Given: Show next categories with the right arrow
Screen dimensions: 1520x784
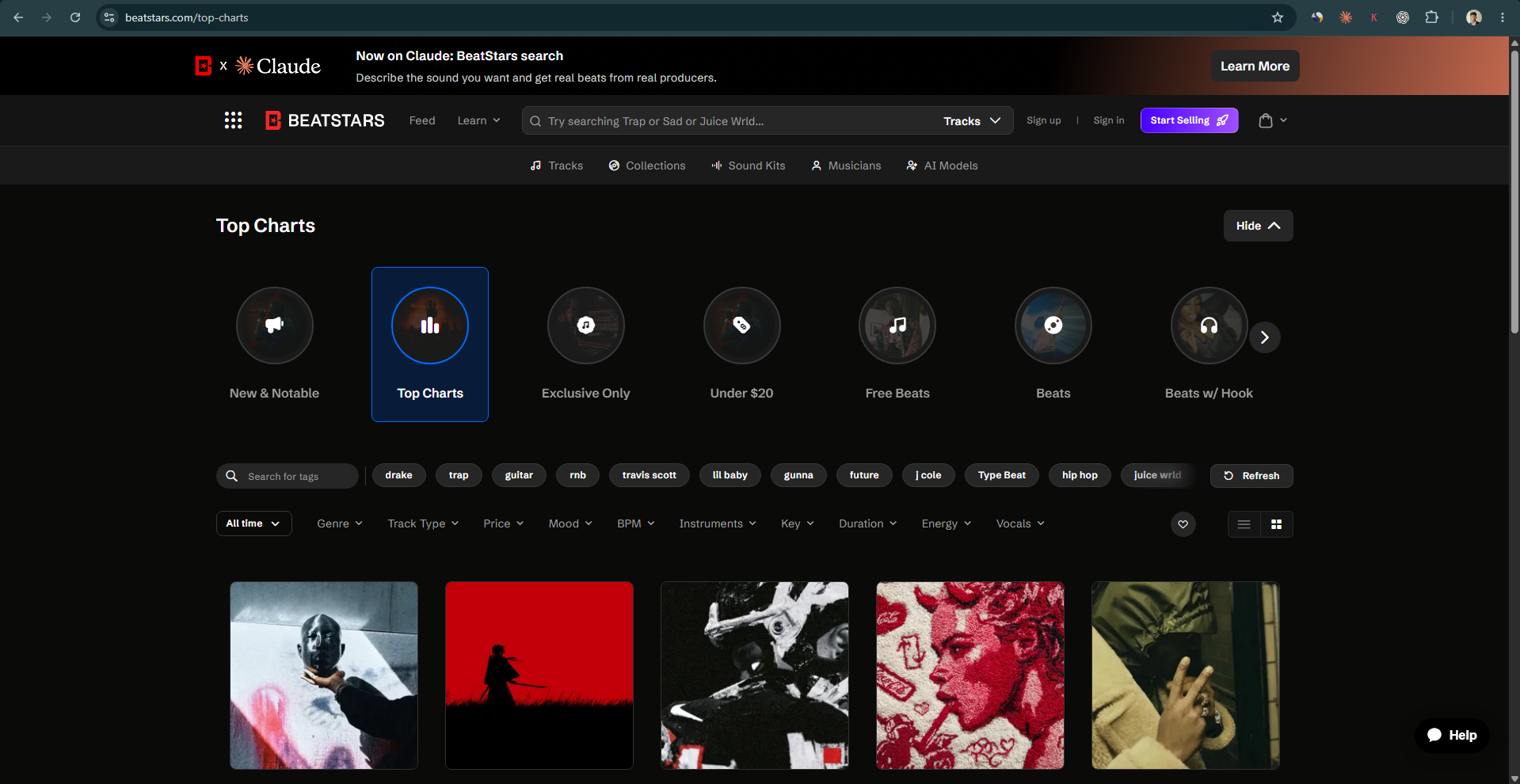Looking at the screenshot, I should pyautogui.click(x=1265, y=337).
